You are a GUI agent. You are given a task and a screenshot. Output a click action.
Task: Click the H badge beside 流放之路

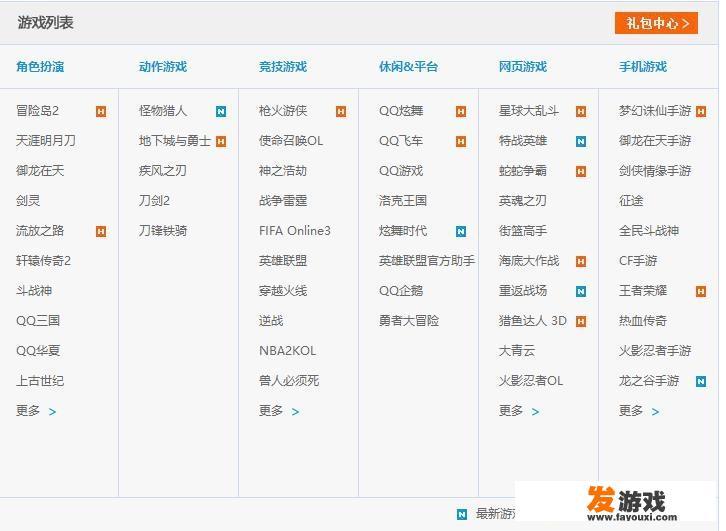click(101, 231)
